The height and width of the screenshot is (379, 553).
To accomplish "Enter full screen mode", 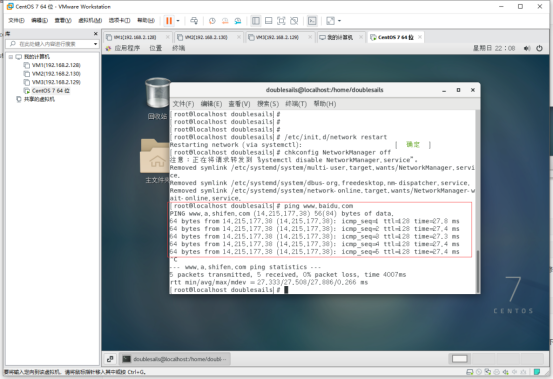I will pyautogui.click(x=281, y=21).
